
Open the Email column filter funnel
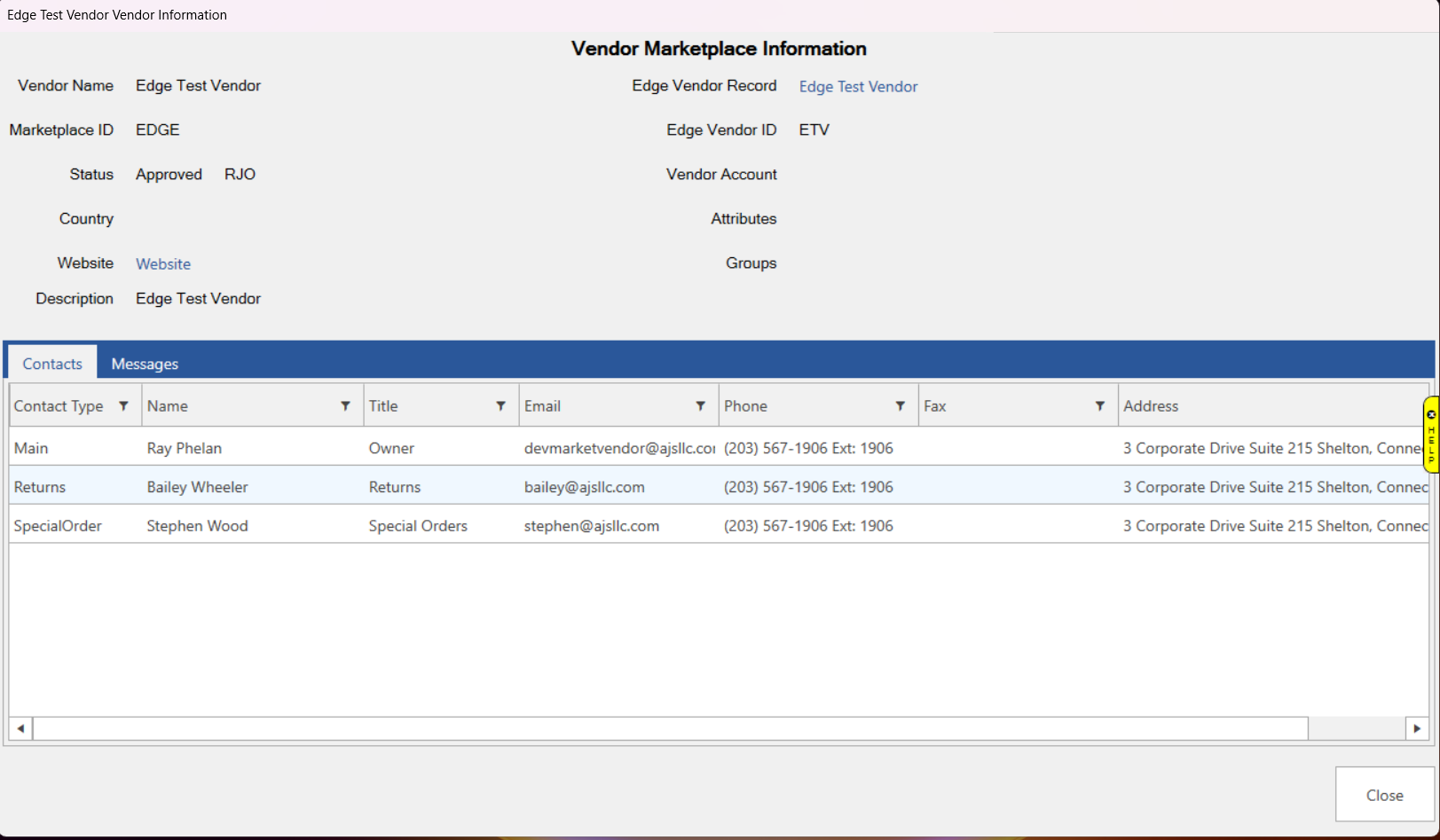(x=700, y=406)
